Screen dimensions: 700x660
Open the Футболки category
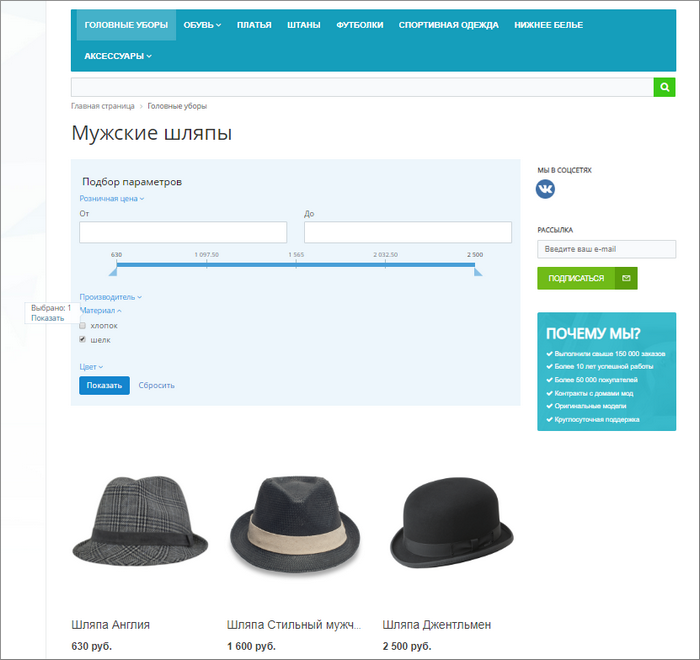(x=360, y=25)
